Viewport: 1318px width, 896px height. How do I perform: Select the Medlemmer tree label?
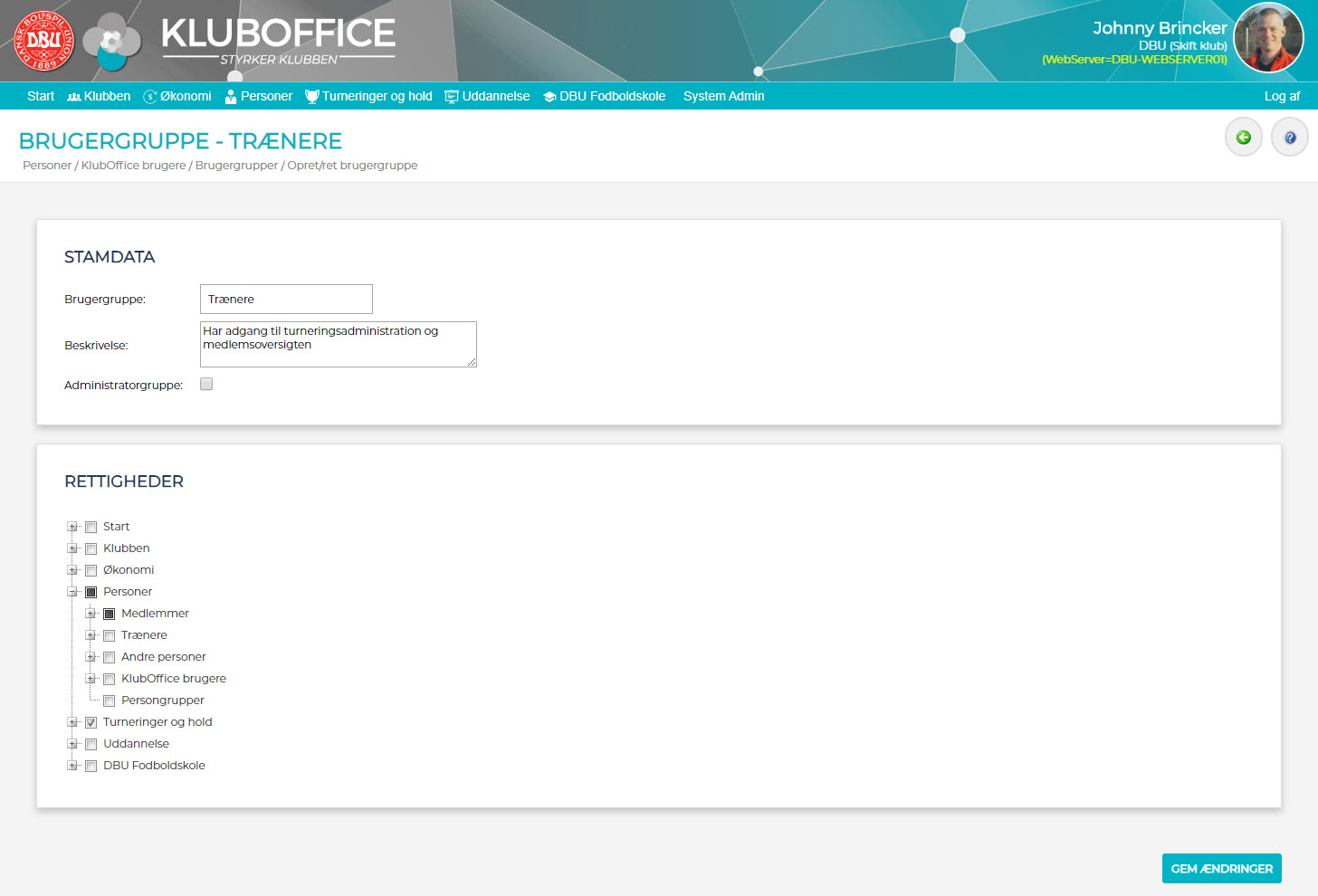(x=155, y=614)
